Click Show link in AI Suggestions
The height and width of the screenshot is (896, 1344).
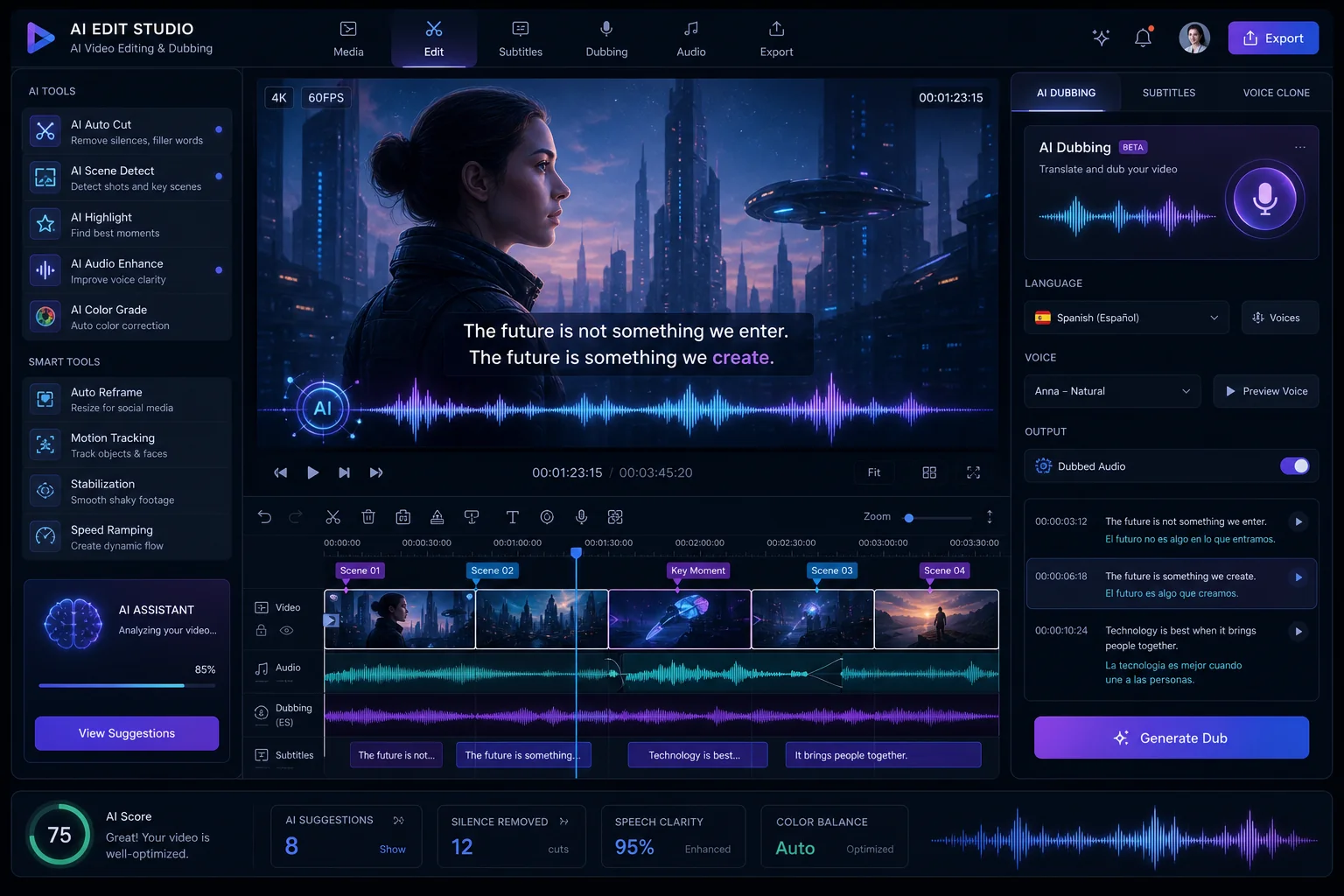[x=392, y=850]
